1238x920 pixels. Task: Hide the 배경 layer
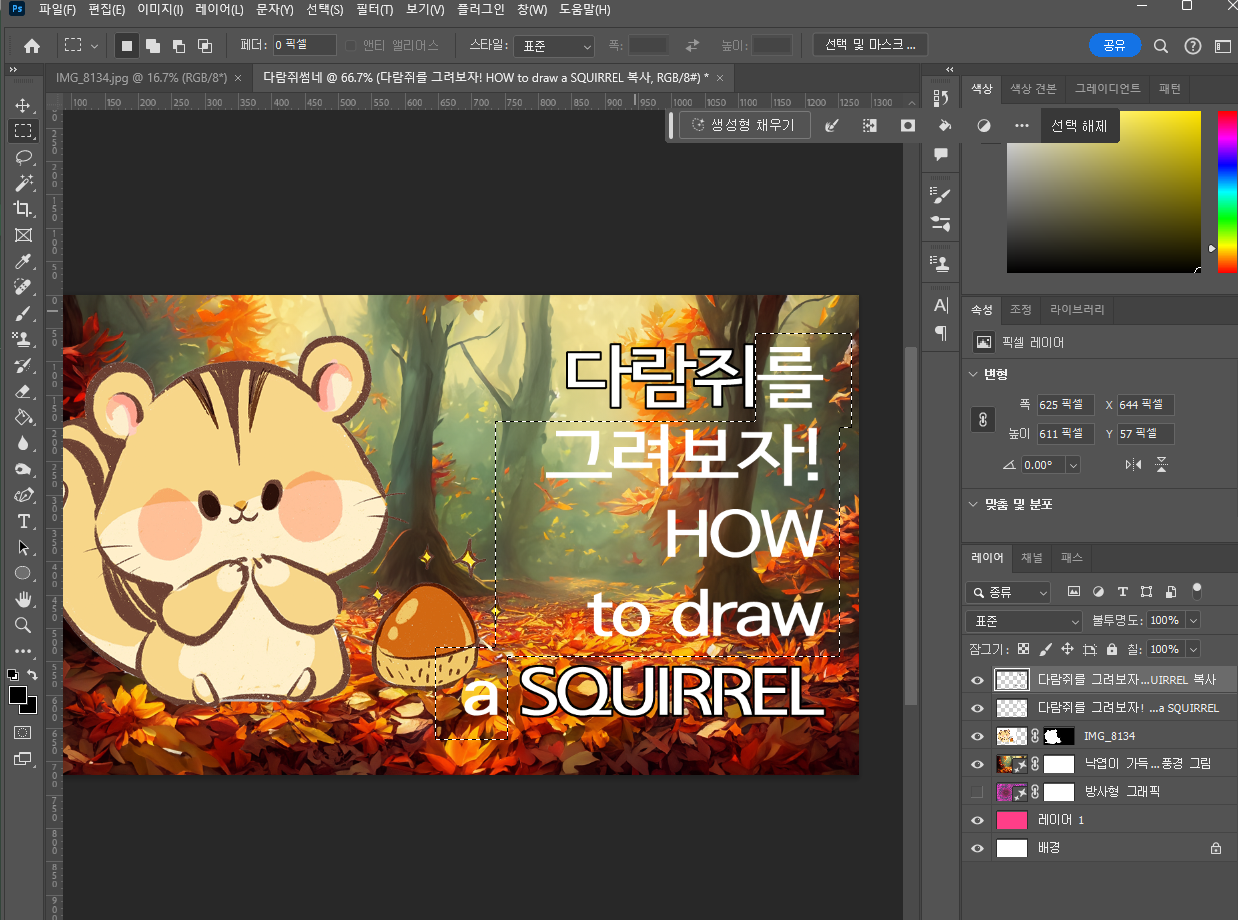click(978, 848)
